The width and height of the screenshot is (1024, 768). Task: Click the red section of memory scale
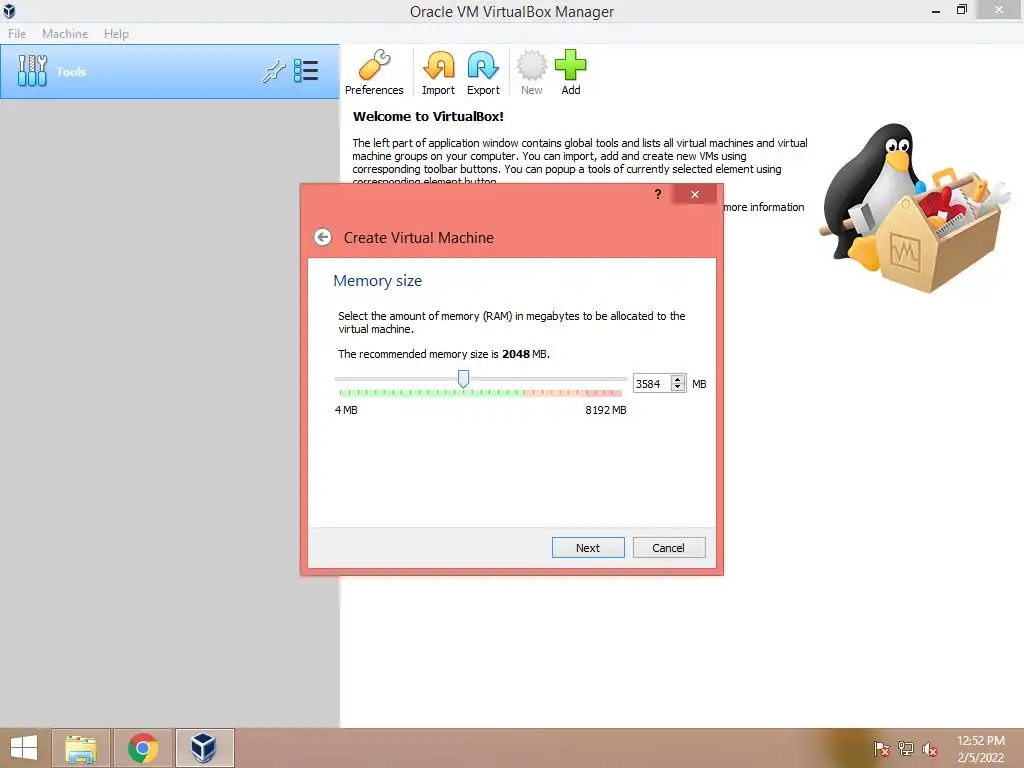(604, 392)
